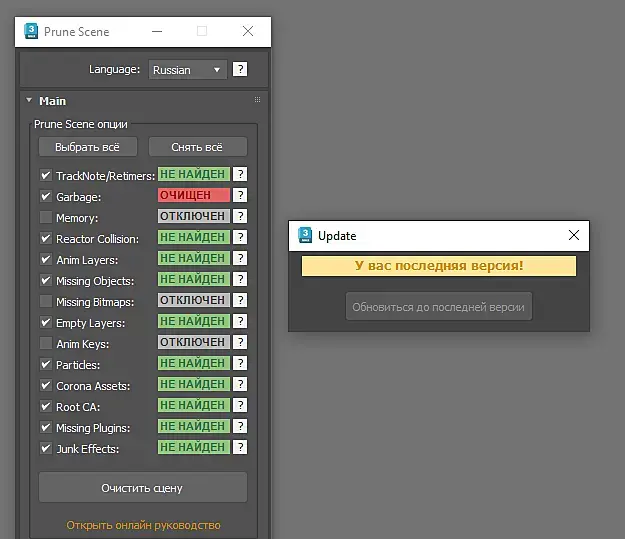Click the Main rollout grip dots
The height and width of the screenshot is (539, 625).
(x=257, y=100)
